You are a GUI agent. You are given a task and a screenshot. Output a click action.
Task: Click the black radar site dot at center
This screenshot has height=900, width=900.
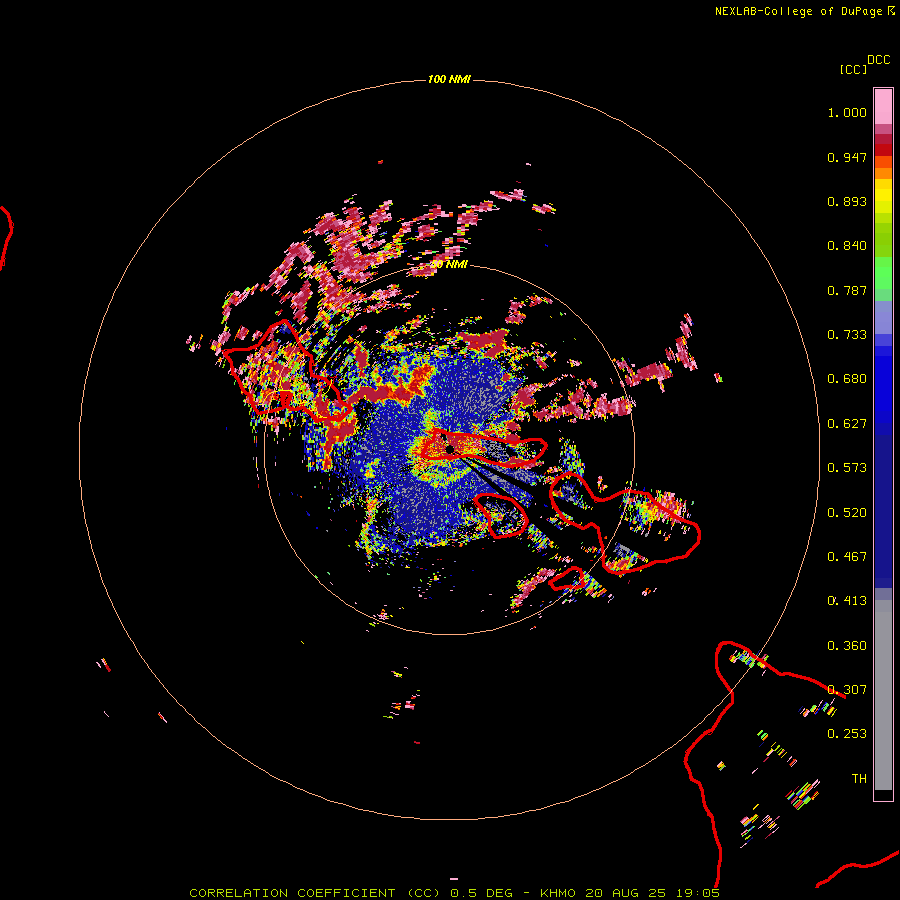tap(449, 449)
